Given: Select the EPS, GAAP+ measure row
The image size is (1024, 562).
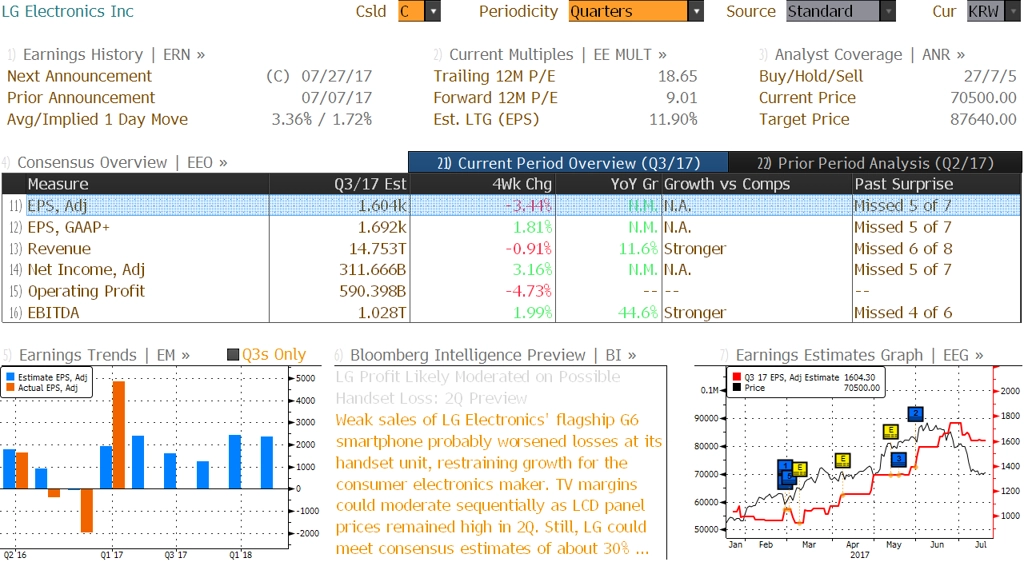Looking at the screenshot, I should point(511,227).
